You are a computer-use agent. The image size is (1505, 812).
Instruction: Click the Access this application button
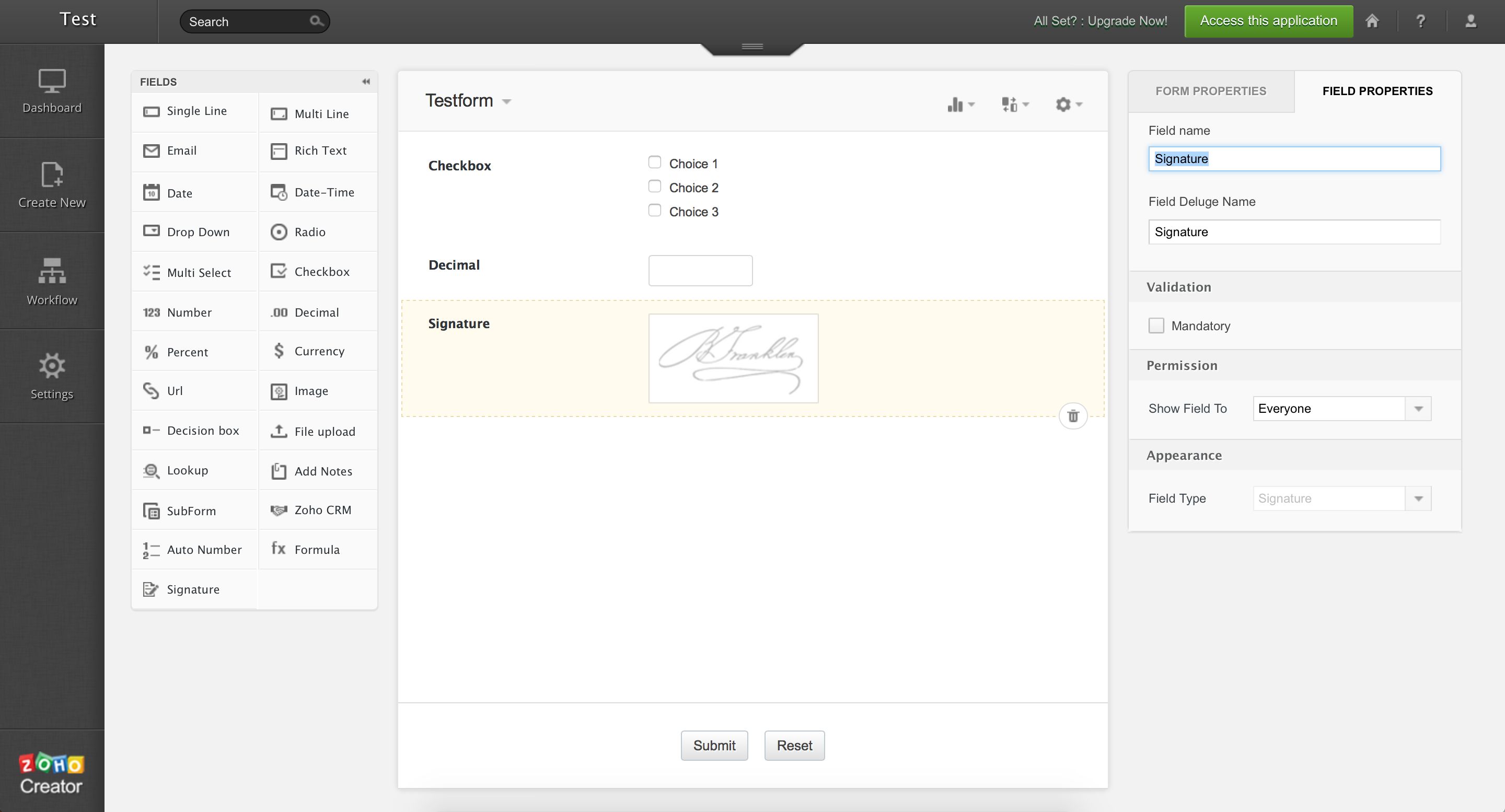(x=1268, y=21)
